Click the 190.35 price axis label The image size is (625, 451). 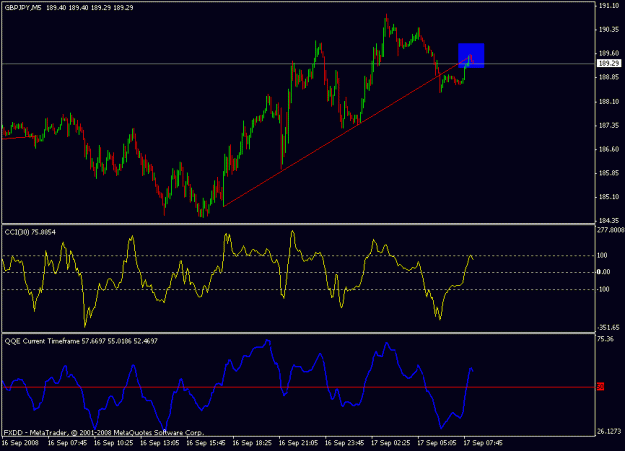[609, 30]
